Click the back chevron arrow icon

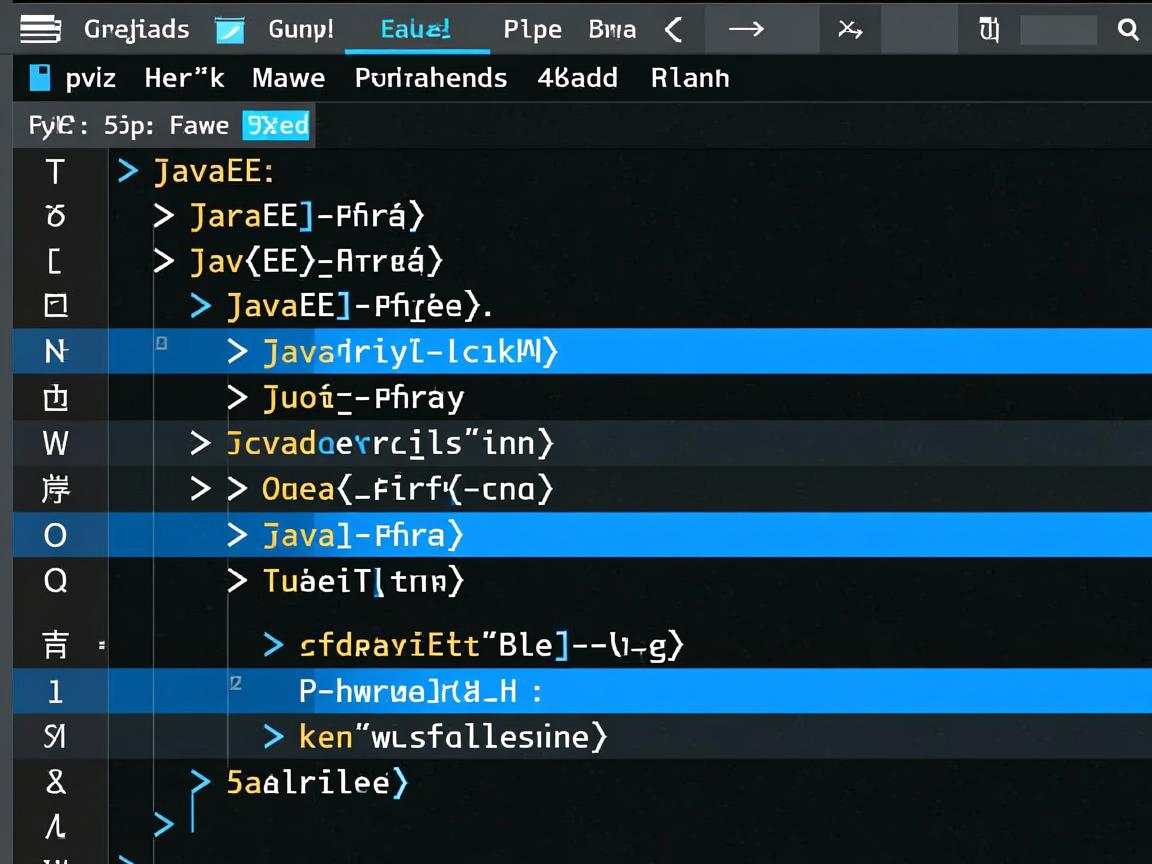(674, 30)
